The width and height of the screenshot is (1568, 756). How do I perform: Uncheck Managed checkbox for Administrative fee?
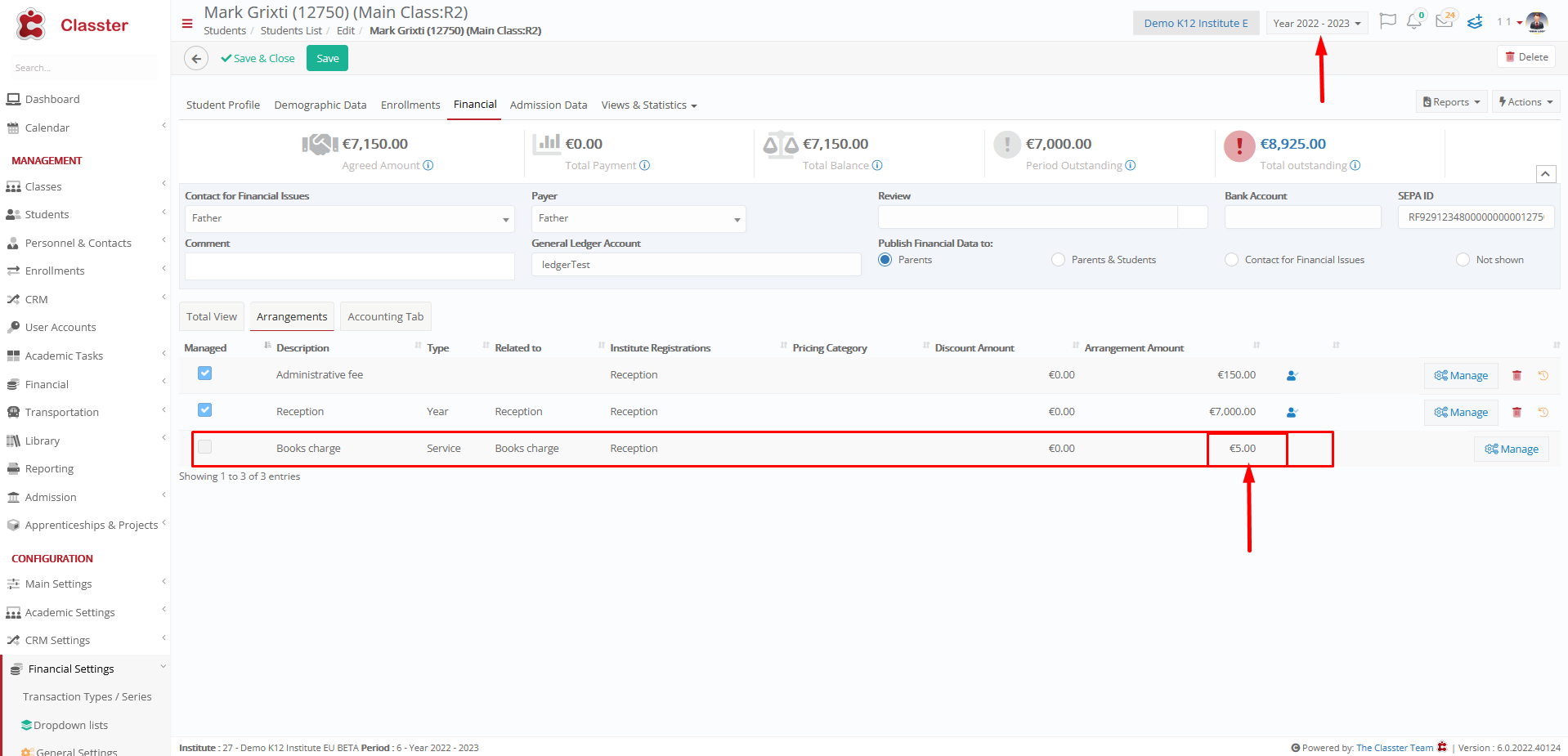click(x=204, y=374)
